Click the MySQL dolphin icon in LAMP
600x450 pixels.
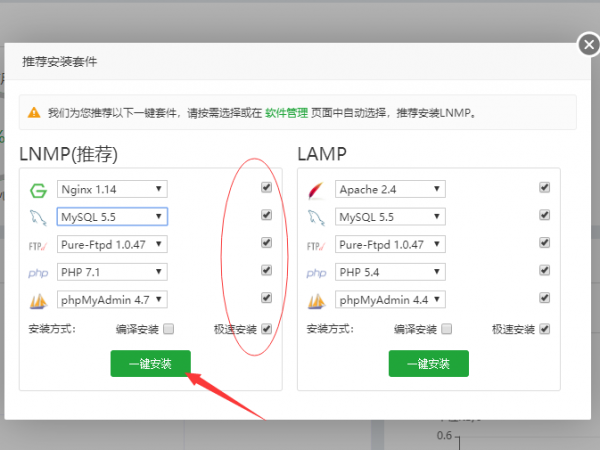(317, 217)
